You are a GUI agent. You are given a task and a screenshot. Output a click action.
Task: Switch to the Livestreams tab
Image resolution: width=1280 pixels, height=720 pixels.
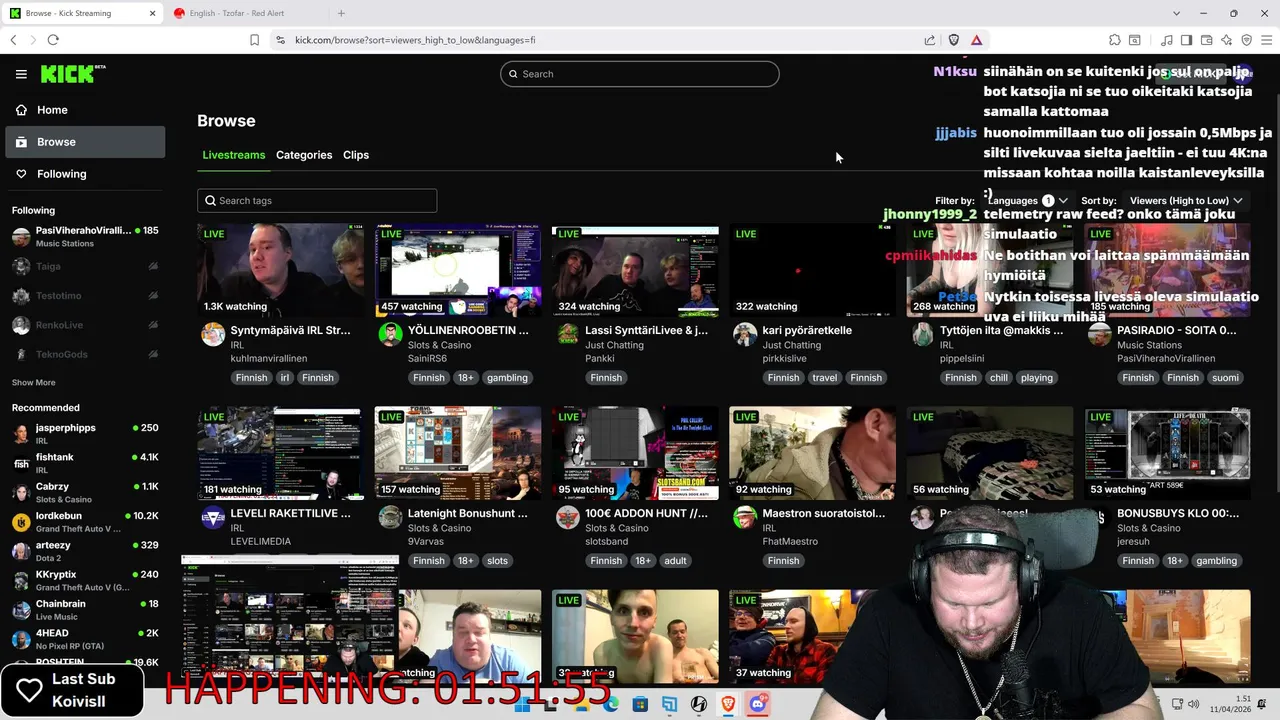pyautogui.click(x=234, y=155)
